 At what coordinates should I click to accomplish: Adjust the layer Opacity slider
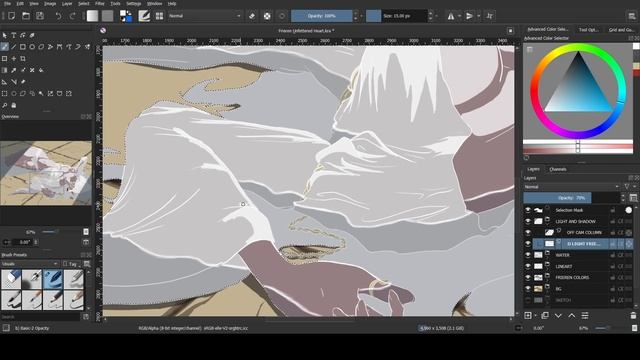coord(571,198)
